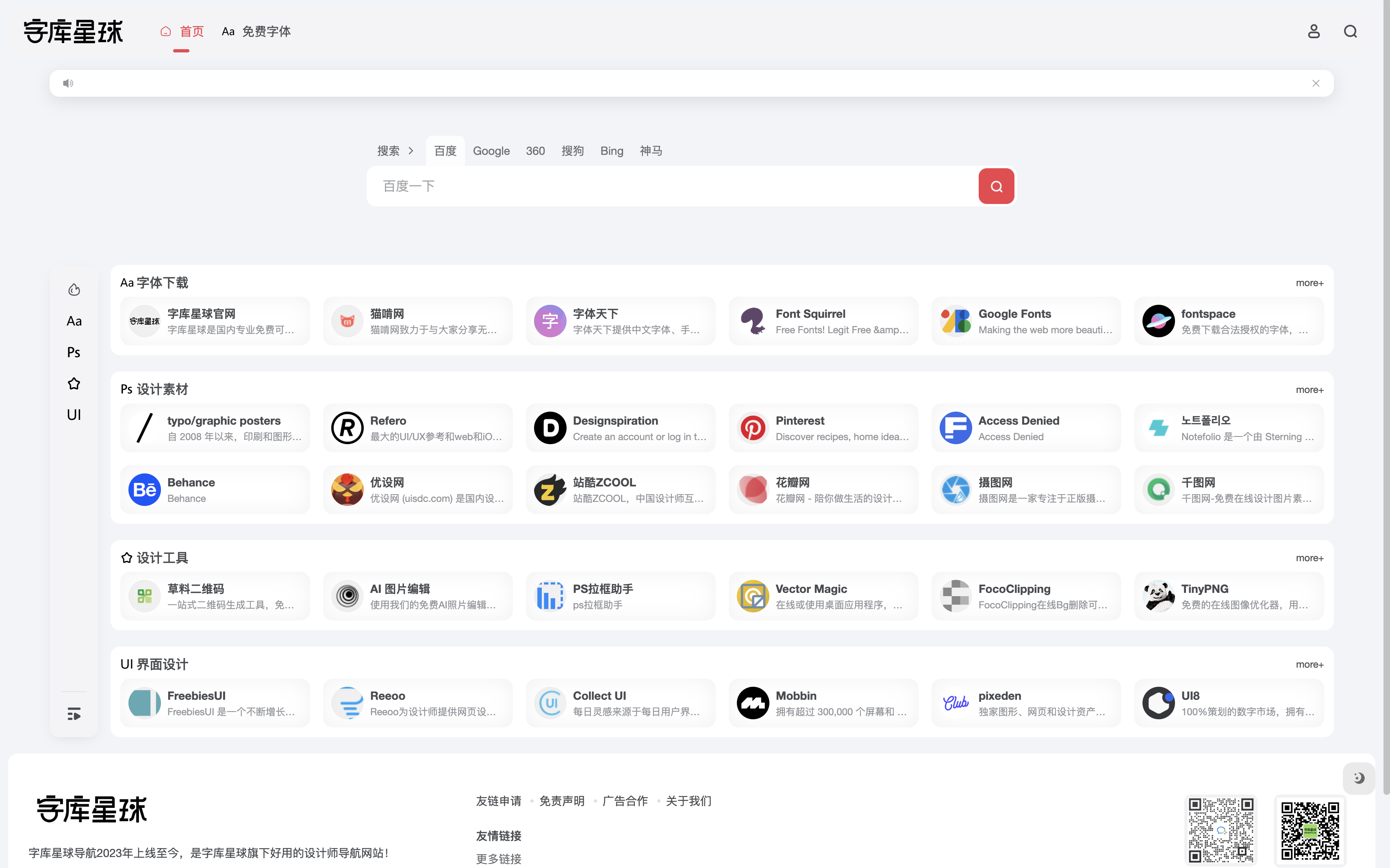Click the red search button
1390x868 pixels.
pos(996,186)
